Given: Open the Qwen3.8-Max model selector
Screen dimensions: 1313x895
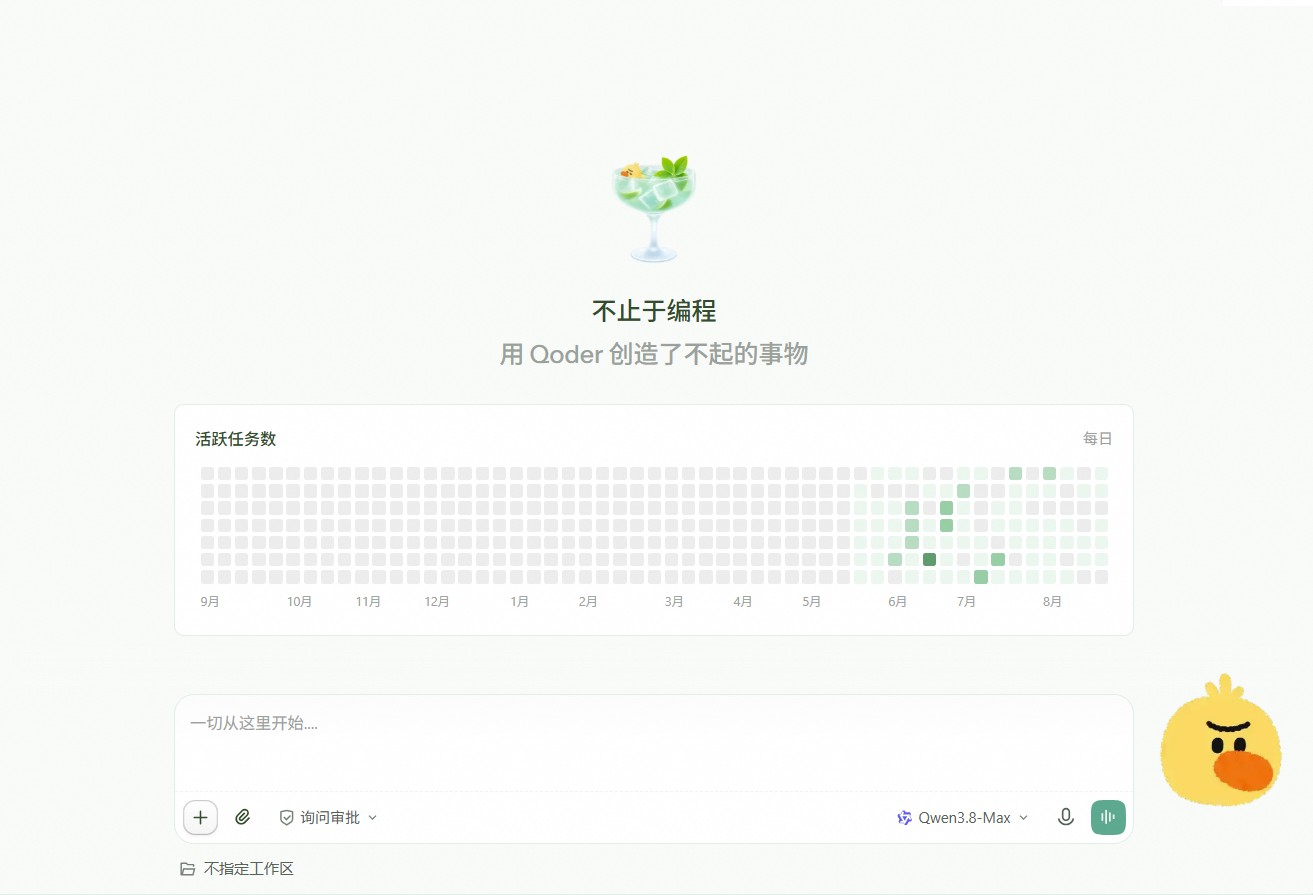Looking at the screenshot, I should click(x=962, y=817).
